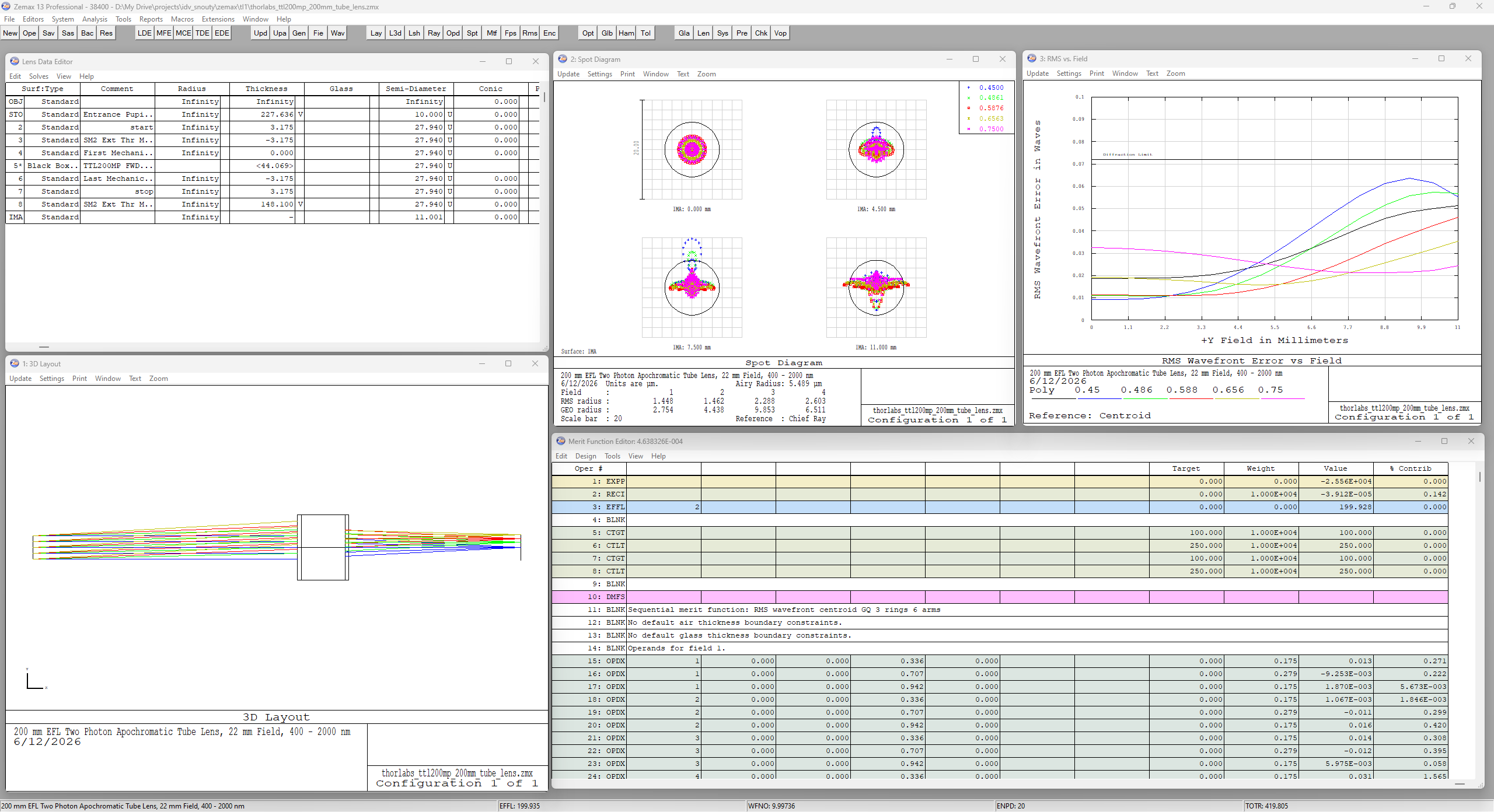Screen dimensions: 1494x812
Task: Open the Macros menu
Action: (x=182, y=19)
